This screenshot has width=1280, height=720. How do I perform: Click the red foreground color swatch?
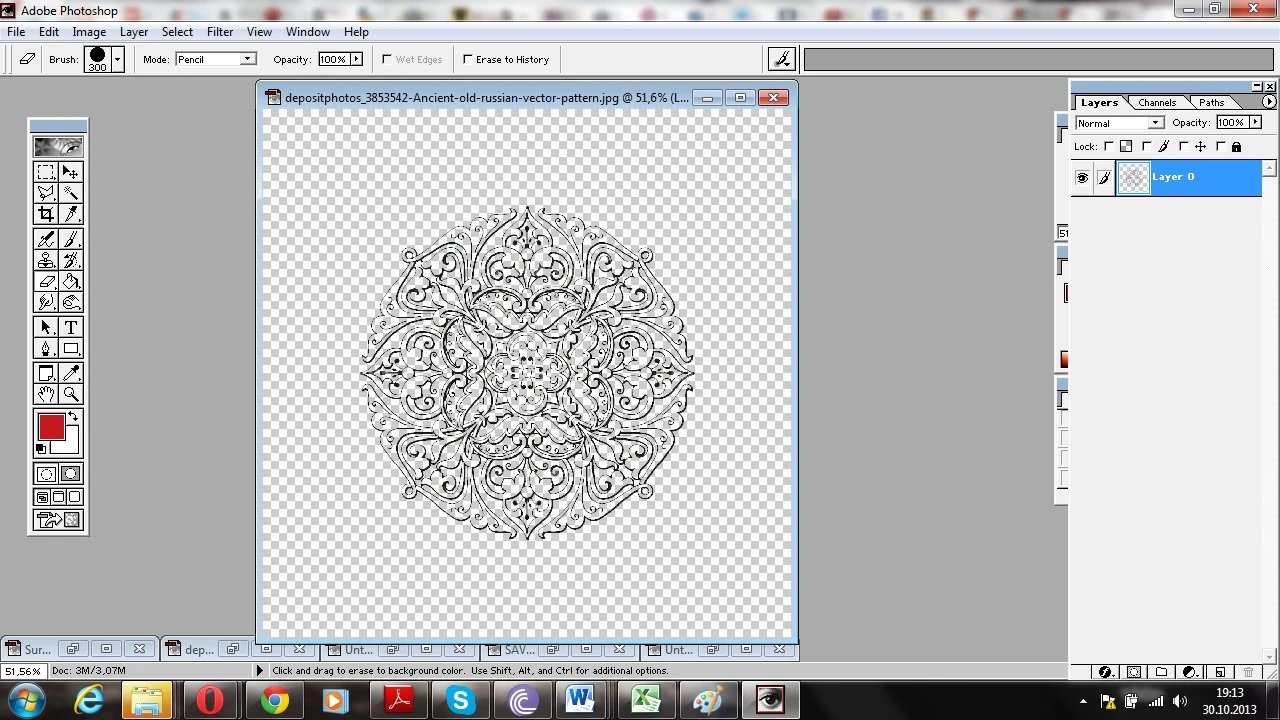pos(51,428)
